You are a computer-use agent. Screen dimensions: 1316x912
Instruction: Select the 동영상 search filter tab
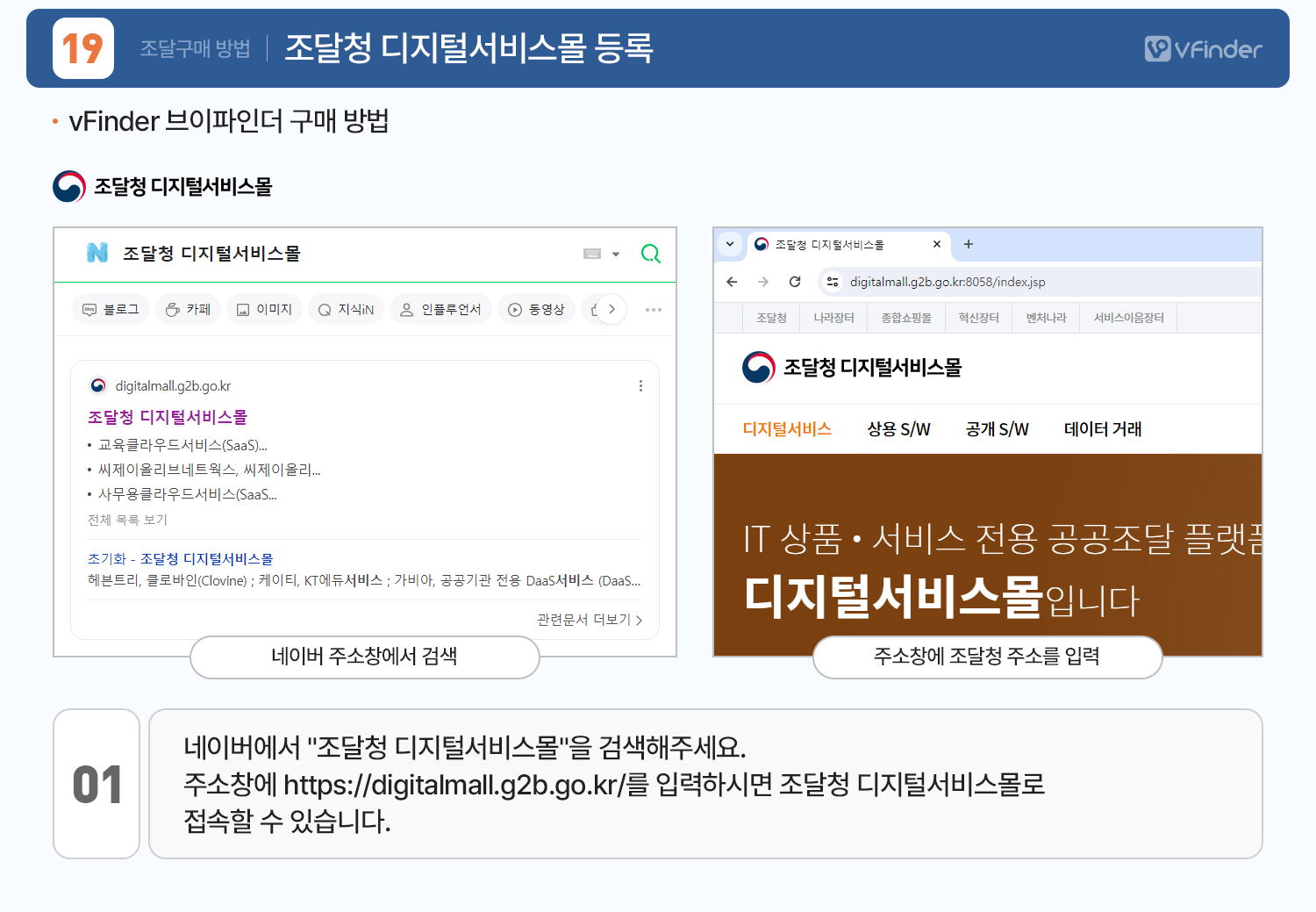[x=536, y=309]
